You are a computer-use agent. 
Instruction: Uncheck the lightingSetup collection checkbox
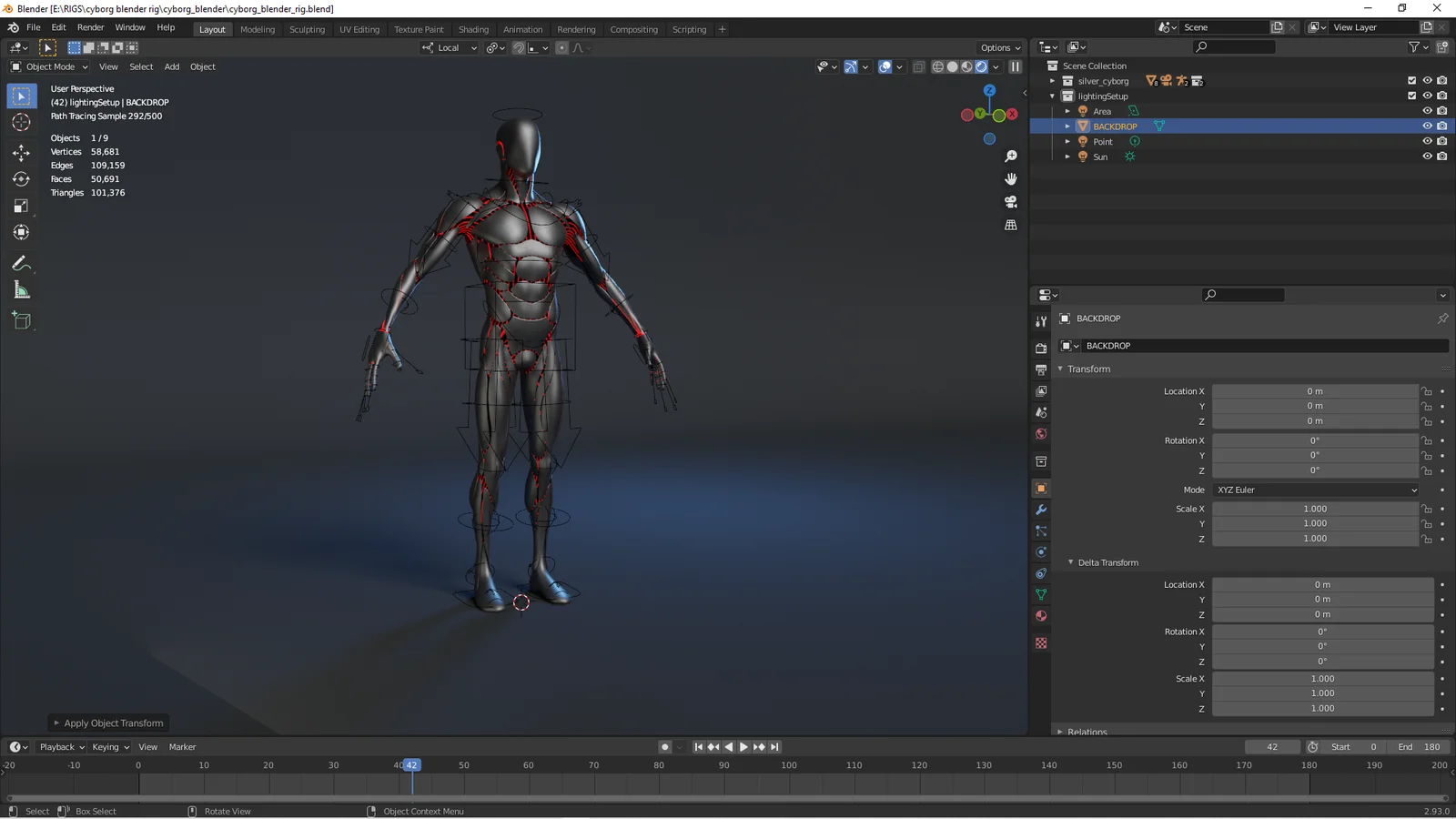[1410, 96]
